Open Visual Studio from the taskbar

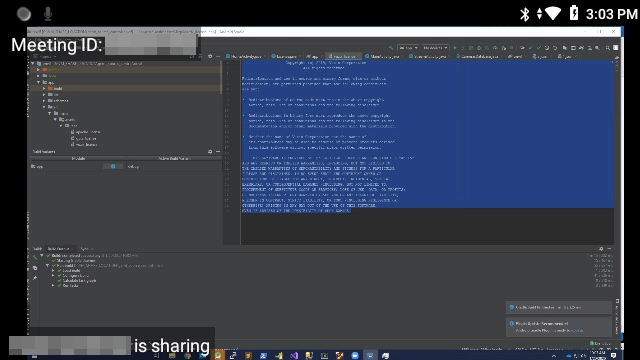point(294,356)
